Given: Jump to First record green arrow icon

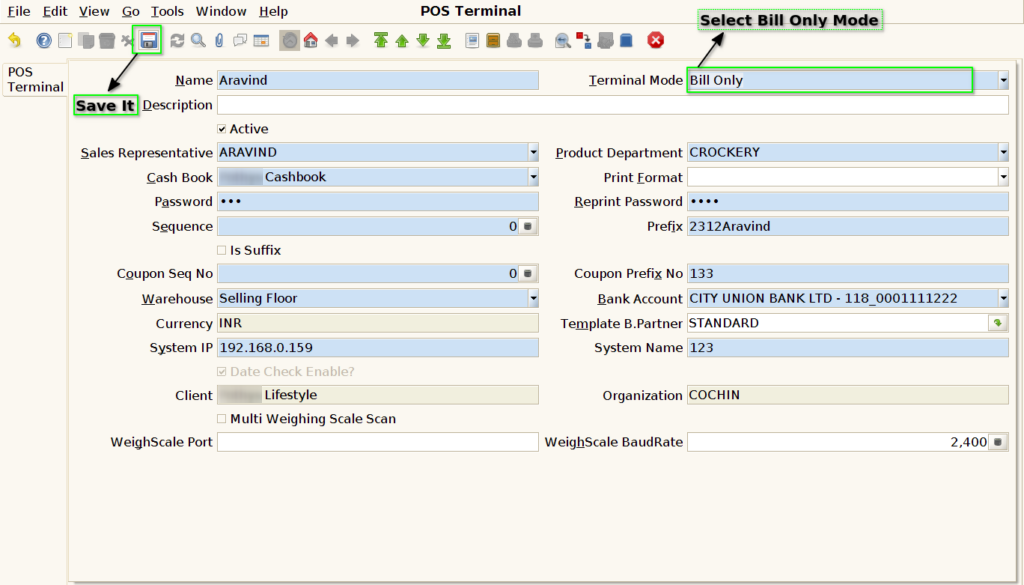Looking at the screenshot, I should pyautogui.click(x=381, y=40).
